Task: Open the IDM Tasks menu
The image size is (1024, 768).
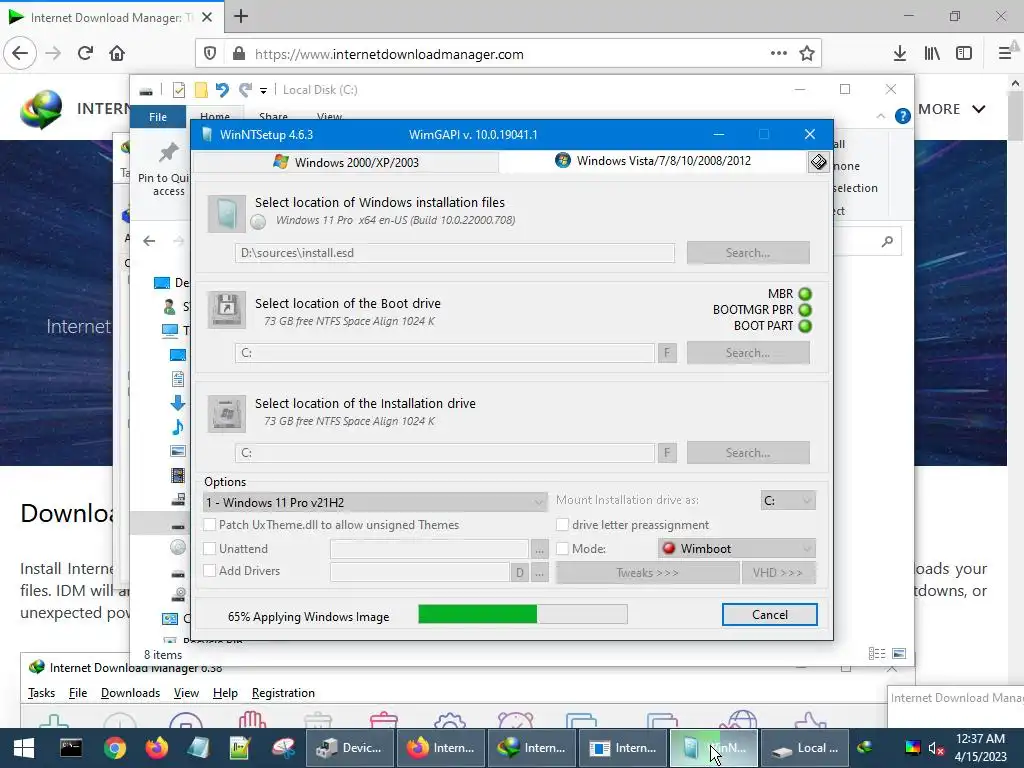Action: coord(41,693)
